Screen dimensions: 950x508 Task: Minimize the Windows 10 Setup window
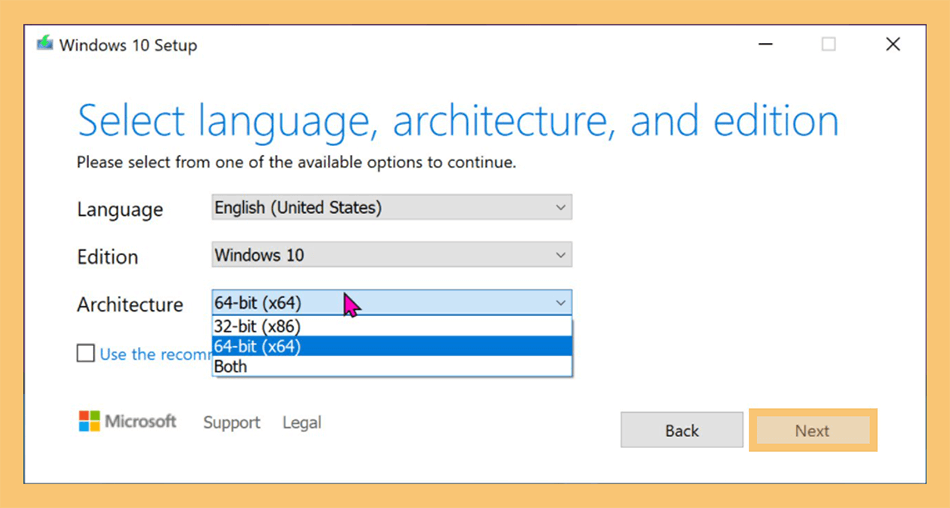coord(765,44)
